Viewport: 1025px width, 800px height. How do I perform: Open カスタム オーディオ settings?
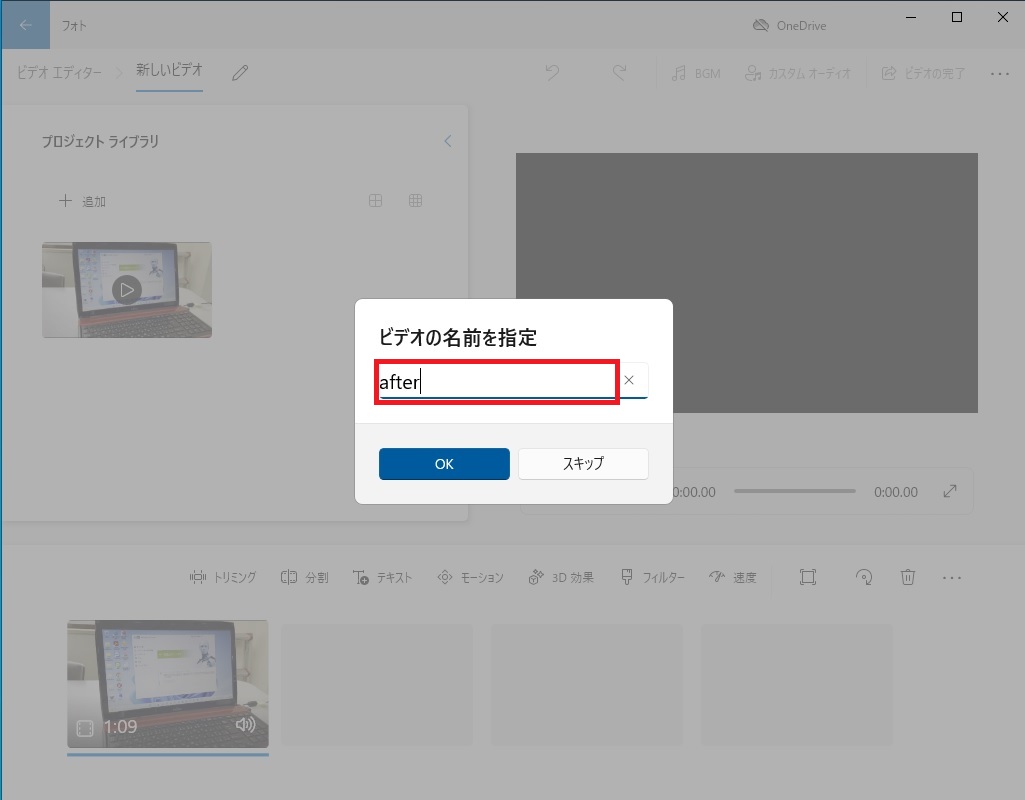[798, 72]
